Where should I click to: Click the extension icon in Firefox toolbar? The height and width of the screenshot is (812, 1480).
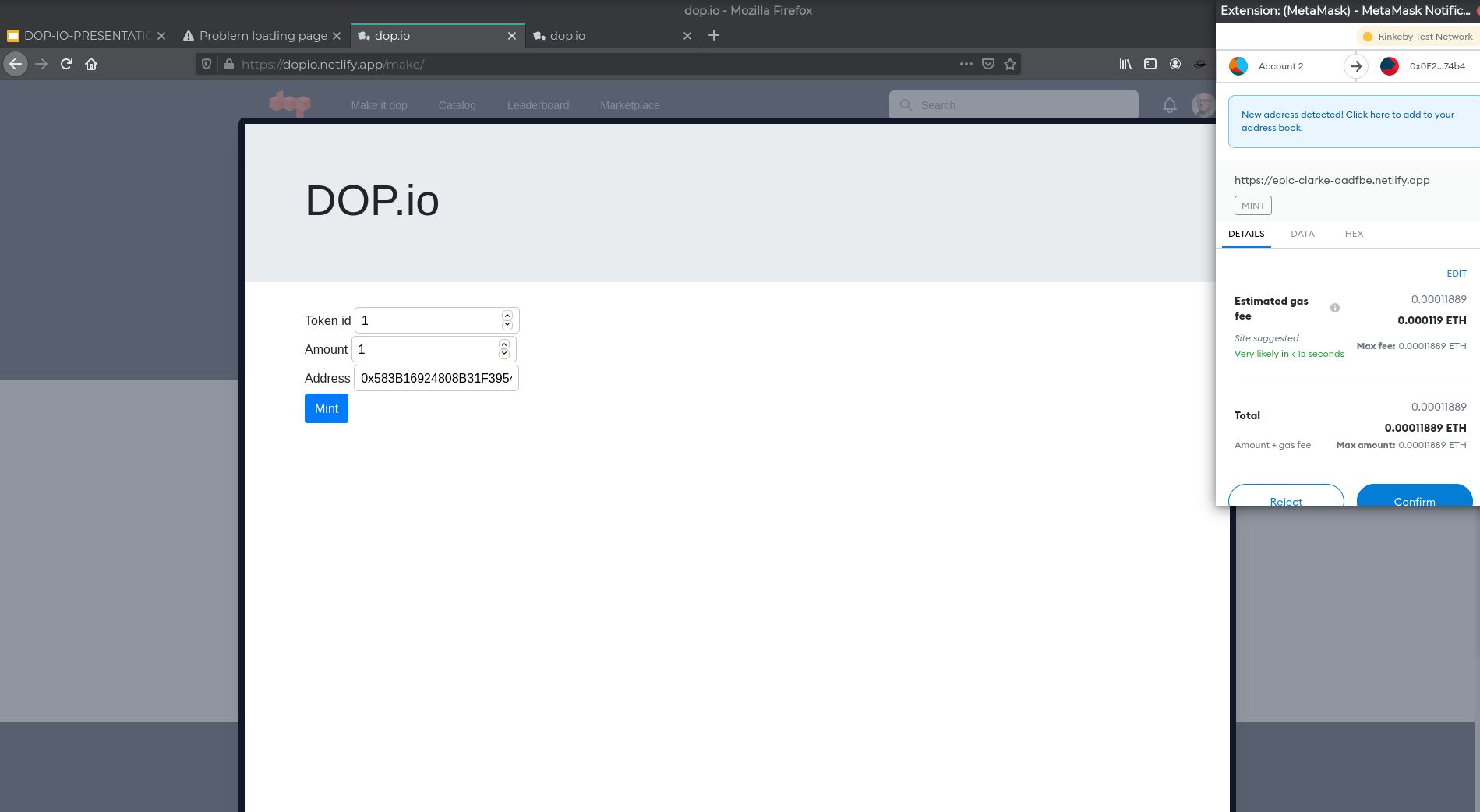click(x=1200, y=64)
